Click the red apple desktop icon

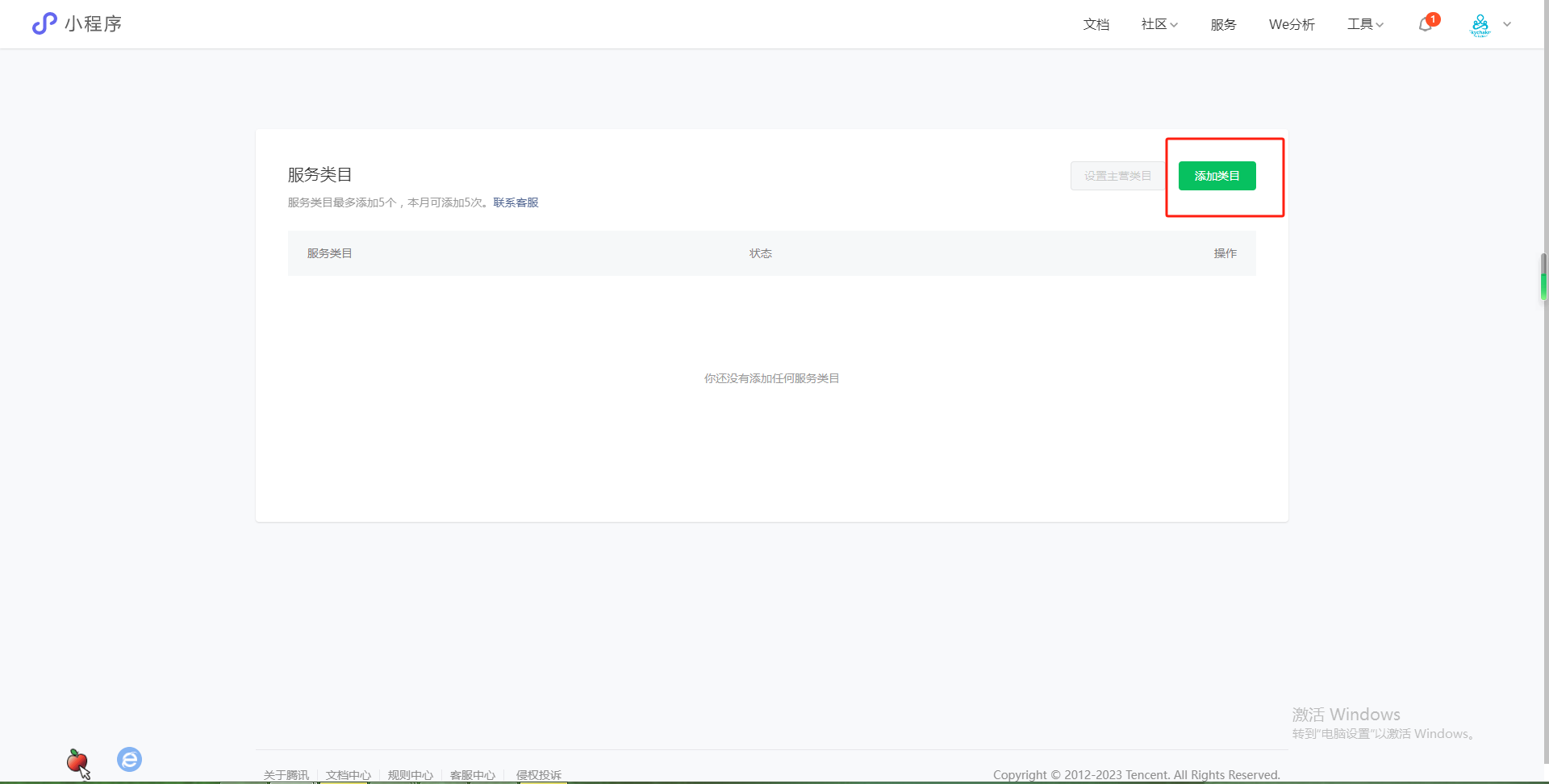(x=77, y=761)
